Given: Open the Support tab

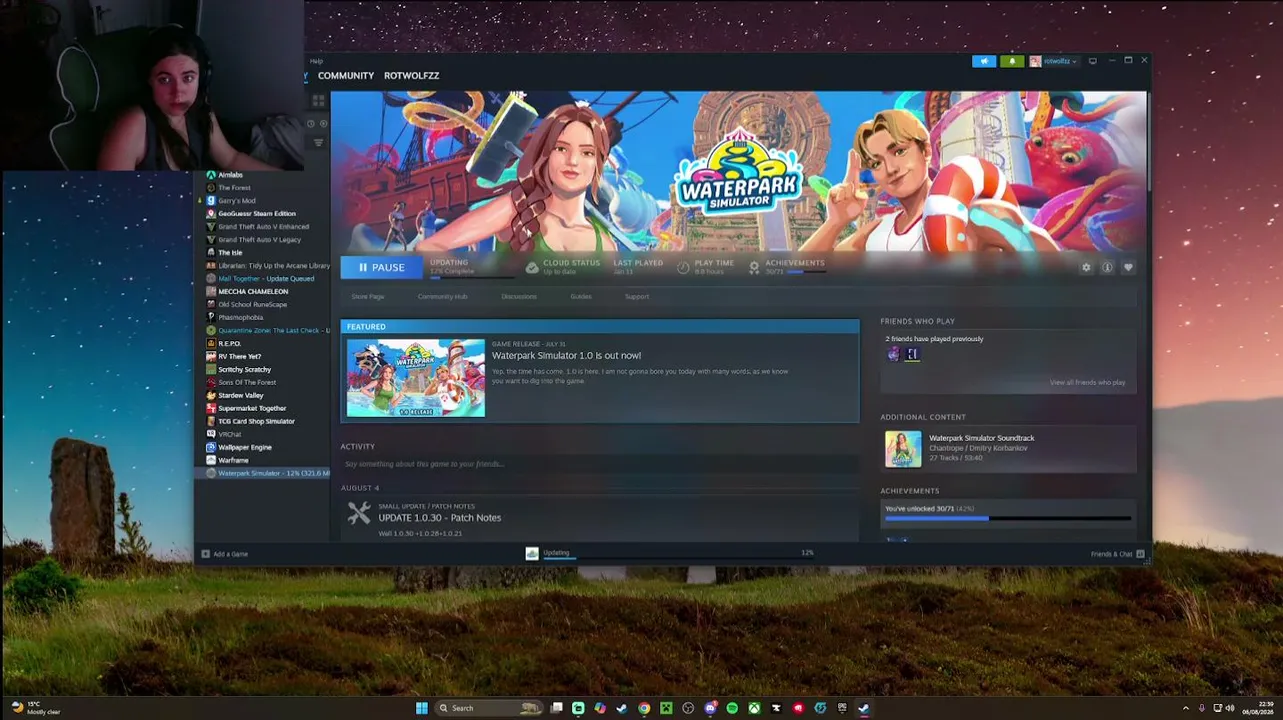Looking at the screenshot, I should click(637, 296).
